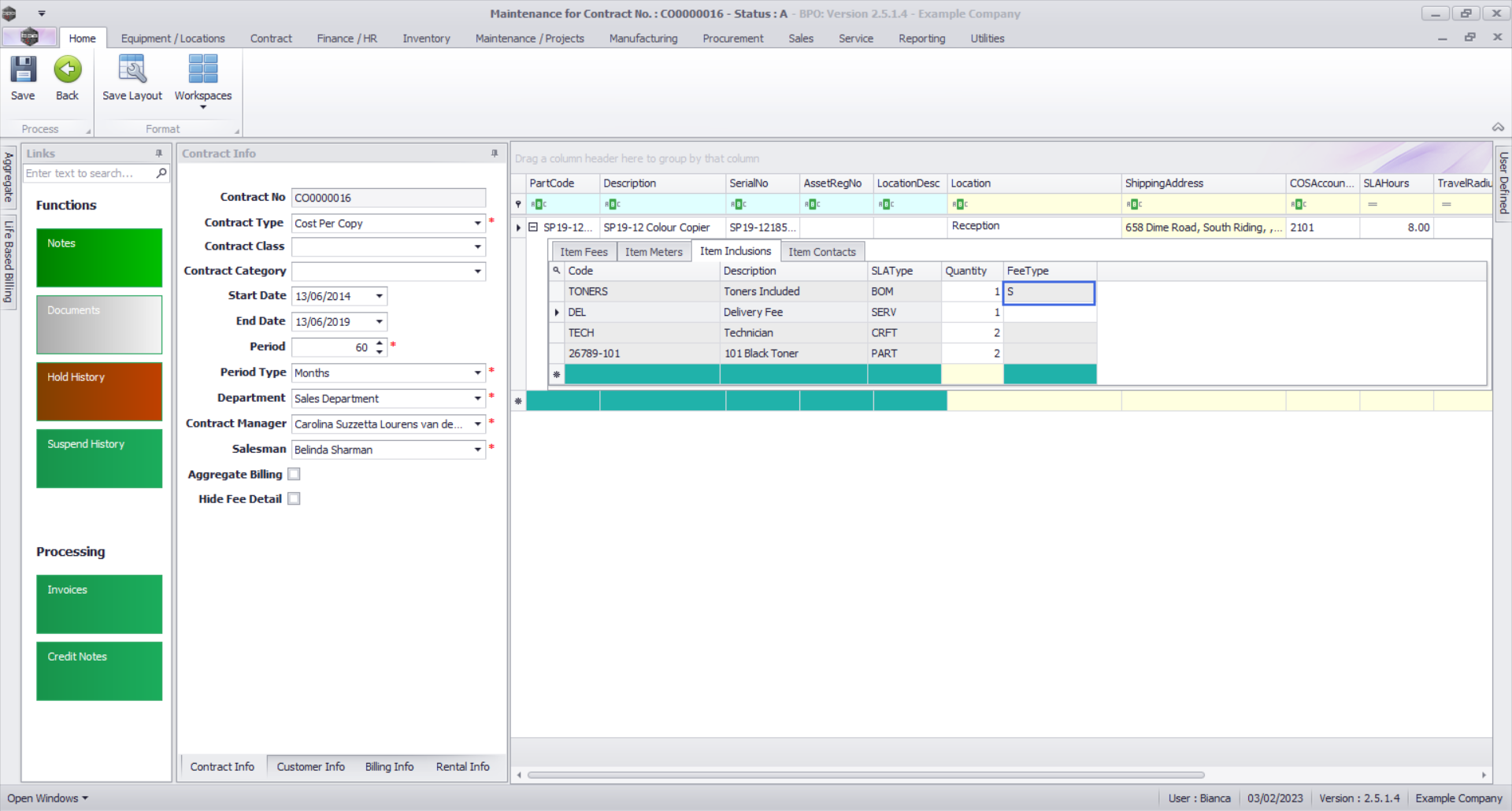Click the green Back arrow icon
This screenshot has height=811, width=1512.
pos(67,70)
